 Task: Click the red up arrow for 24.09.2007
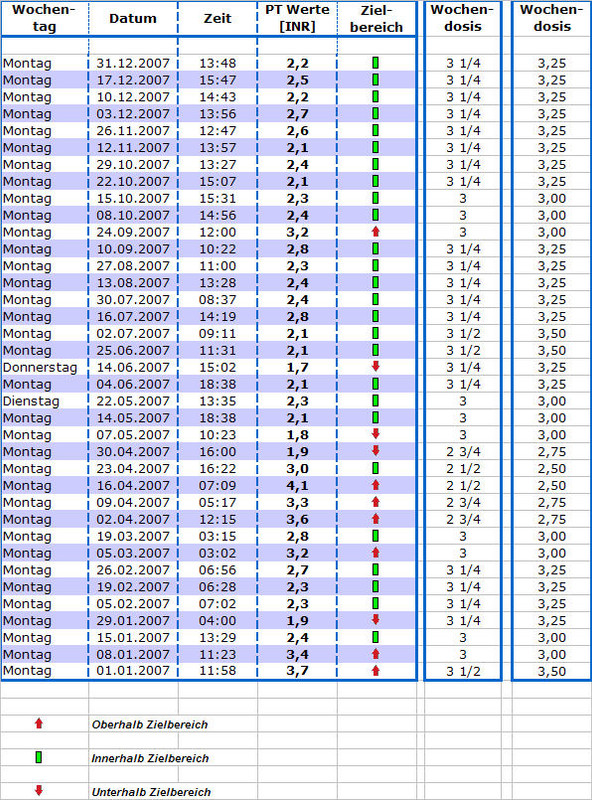(376, 232)
